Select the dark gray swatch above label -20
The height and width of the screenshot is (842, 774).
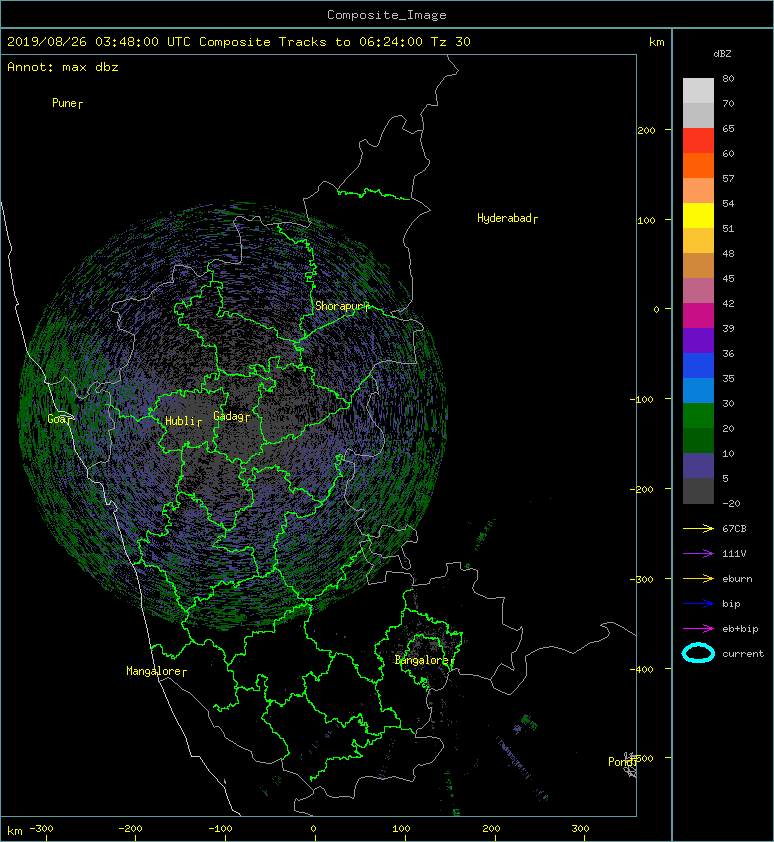tap(698, 490)
